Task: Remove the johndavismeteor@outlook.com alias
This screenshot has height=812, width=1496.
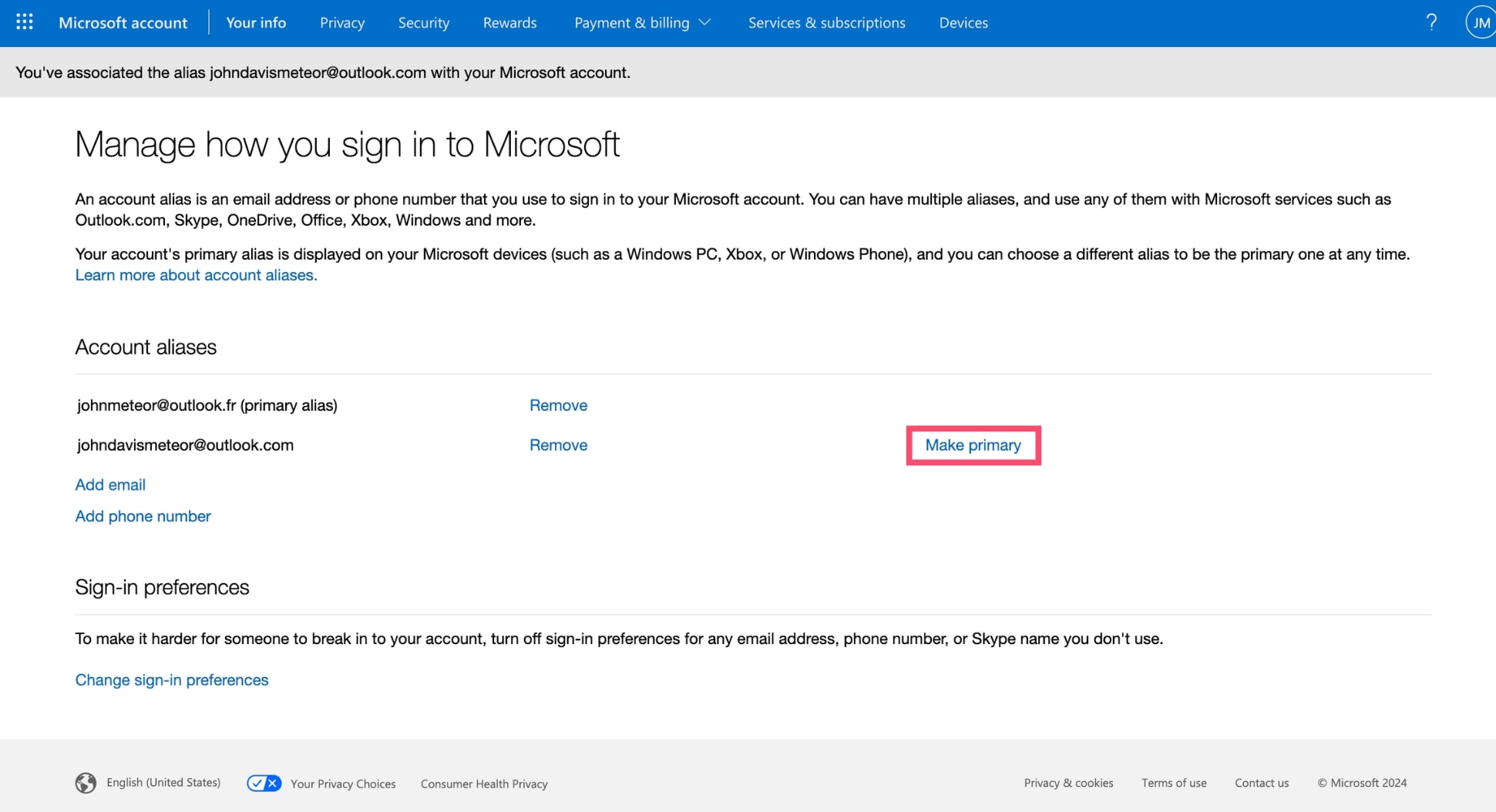Action: (x=558, y=445)
